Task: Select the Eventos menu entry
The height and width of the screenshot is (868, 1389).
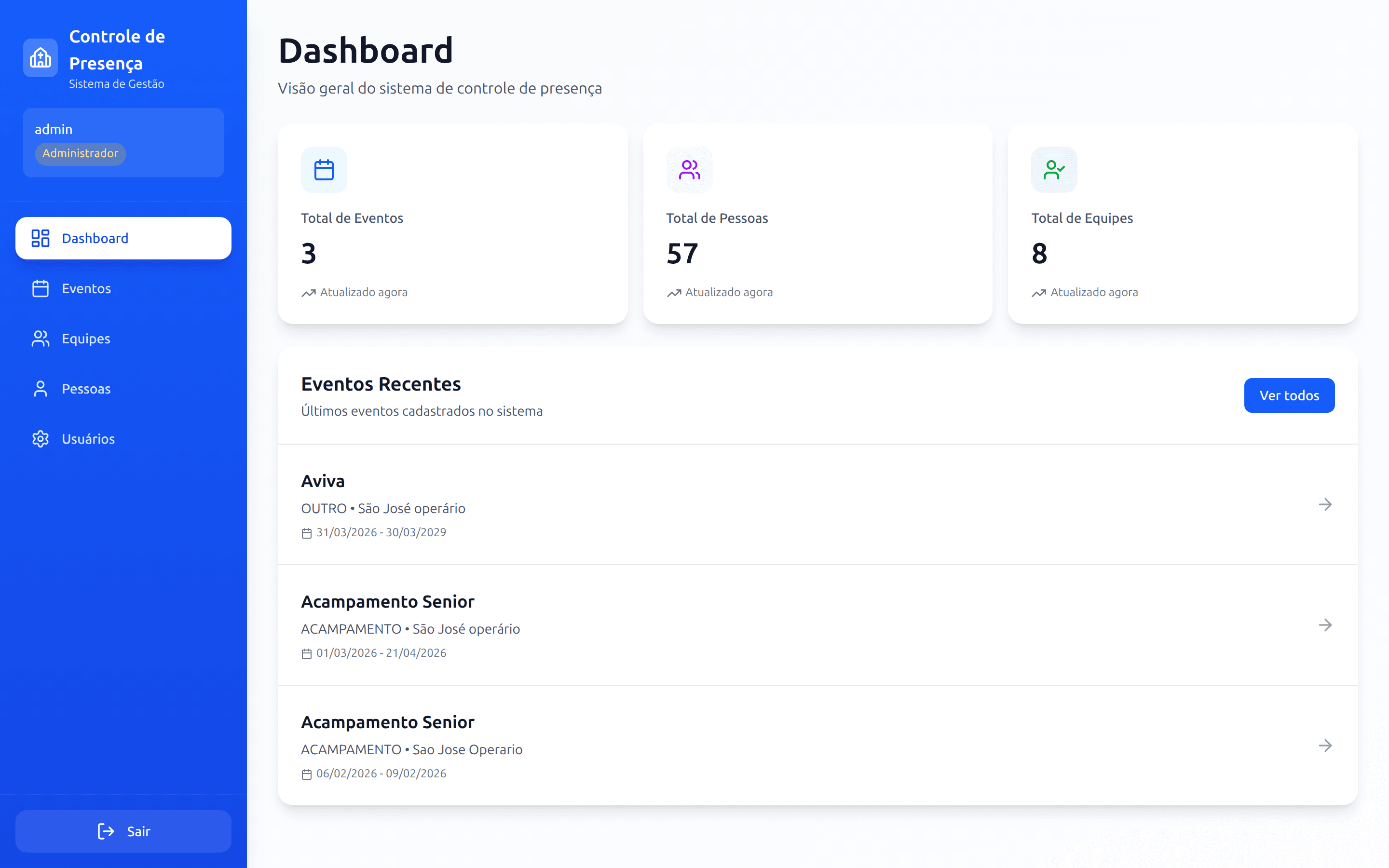Action: pos(86,288)
